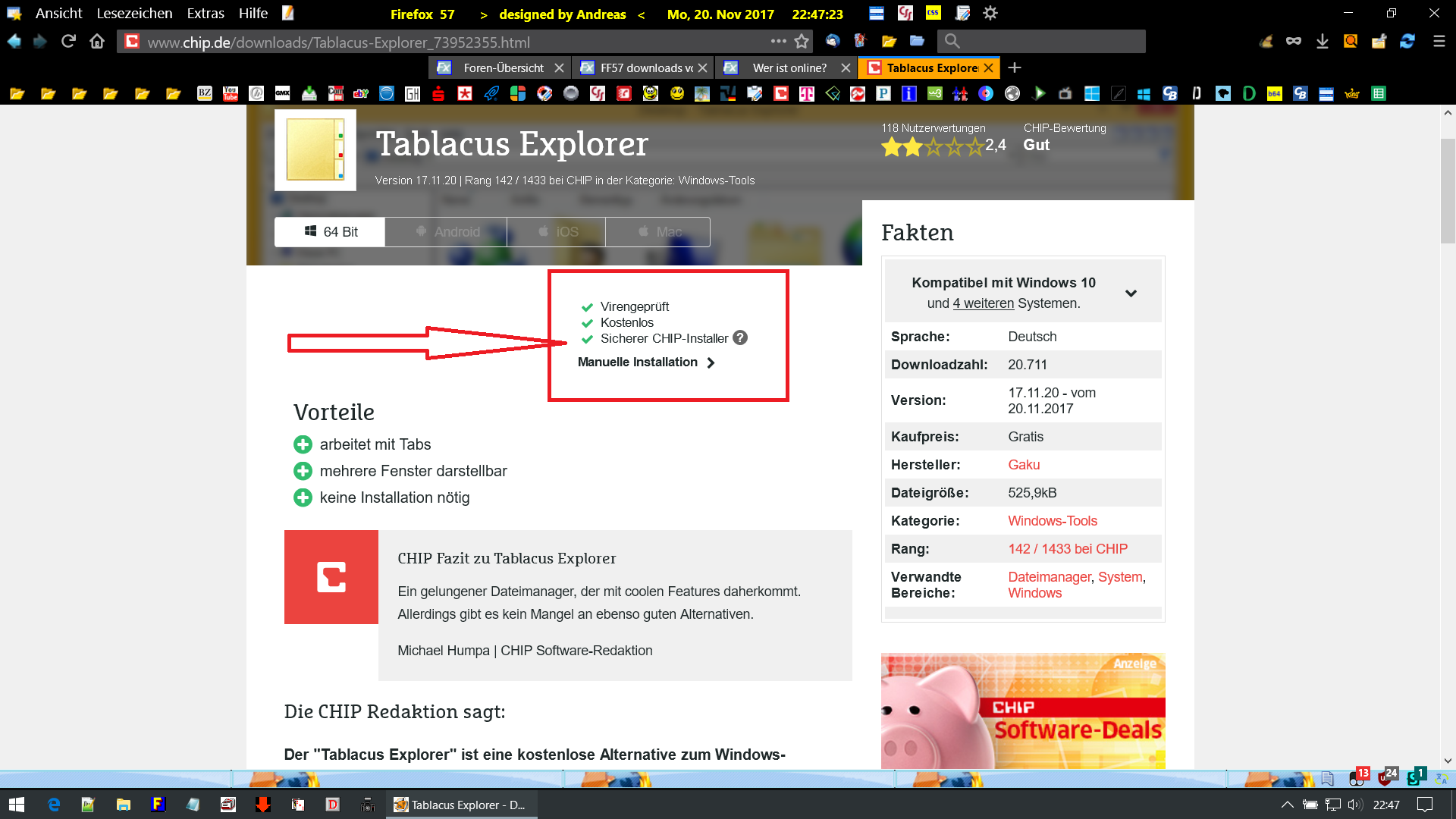Click the page's vertical scrollbar thumb

(x=1448, y=190)
